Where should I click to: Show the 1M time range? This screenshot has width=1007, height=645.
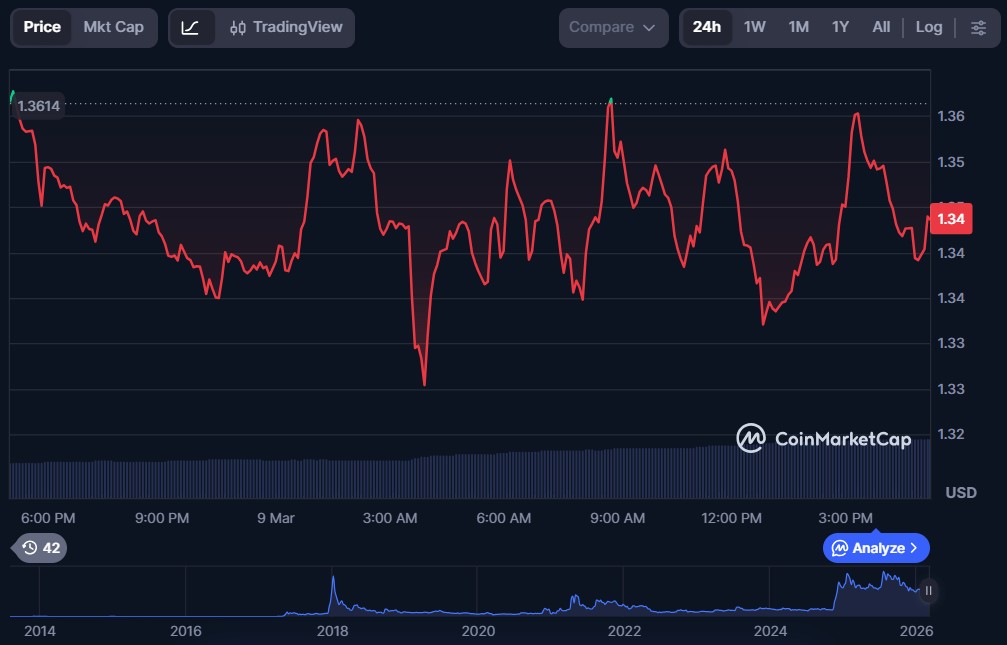pos(798,27)
